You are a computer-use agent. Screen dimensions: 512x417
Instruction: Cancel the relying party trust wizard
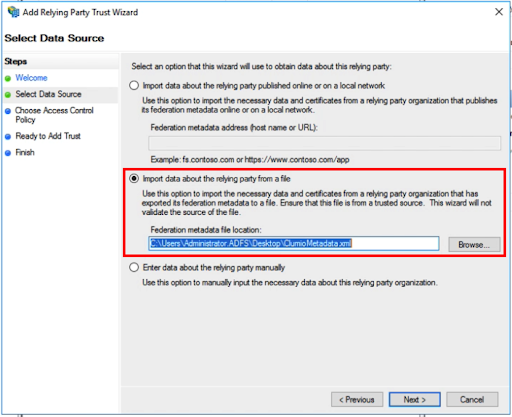472,399
